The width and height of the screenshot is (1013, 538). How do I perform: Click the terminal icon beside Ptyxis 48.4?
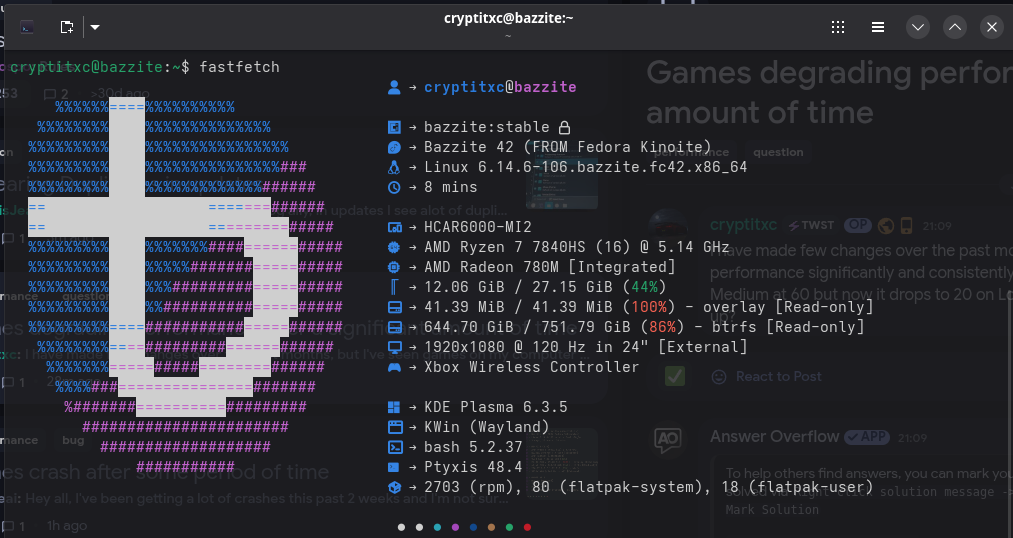tap(394, 468)
